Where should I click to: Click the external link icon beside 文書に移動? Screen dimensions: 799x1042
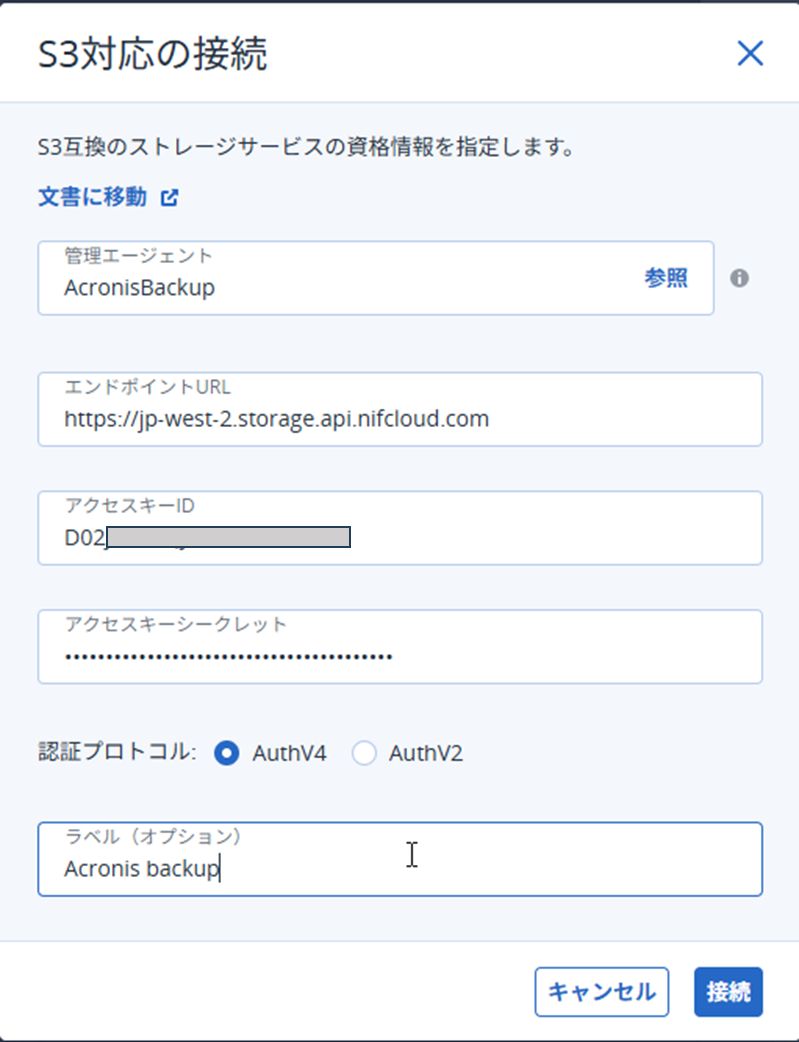click(170, 197)
